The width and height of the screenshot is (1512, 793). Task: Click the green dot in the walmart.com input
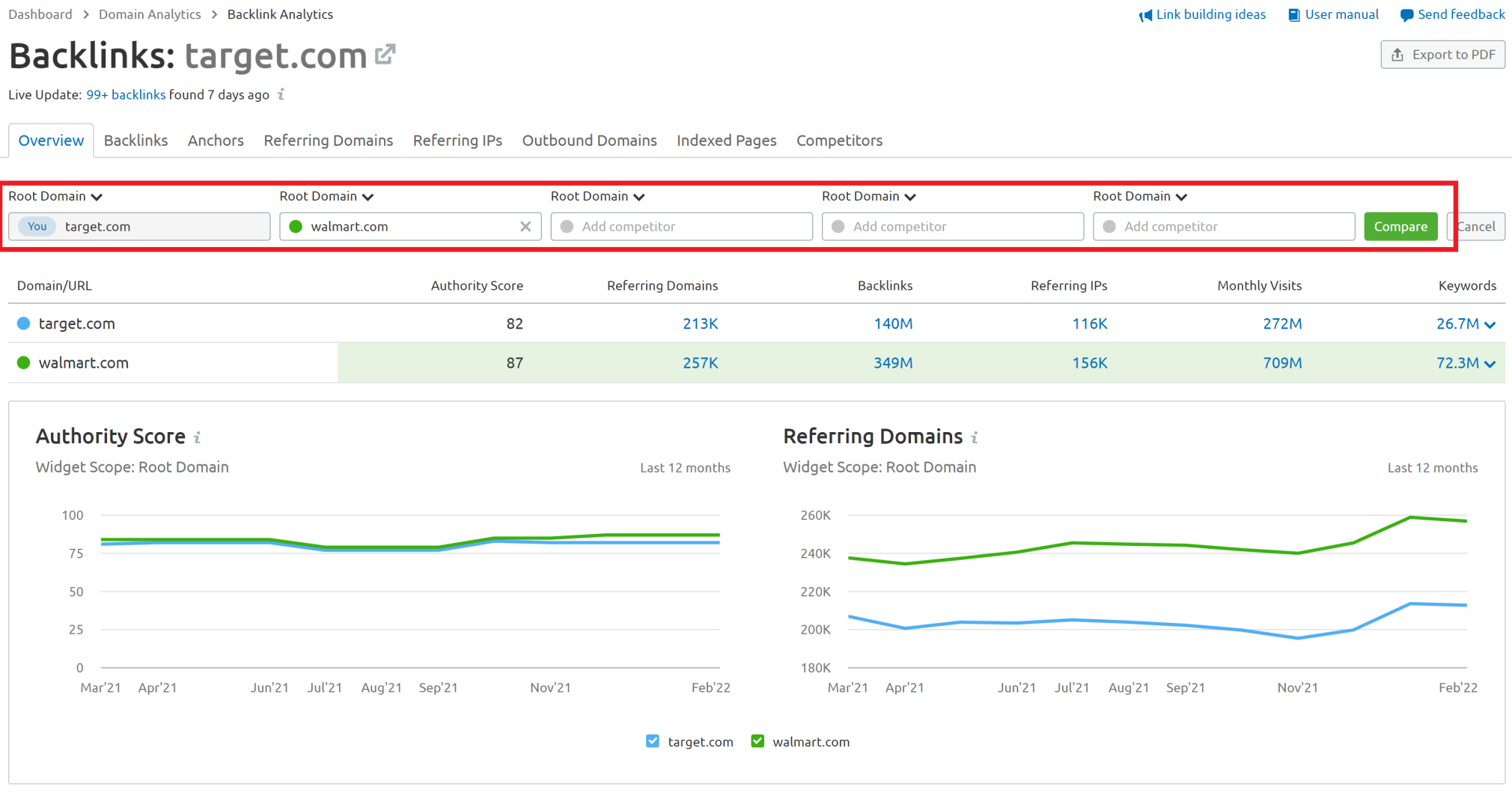point(296,226)
